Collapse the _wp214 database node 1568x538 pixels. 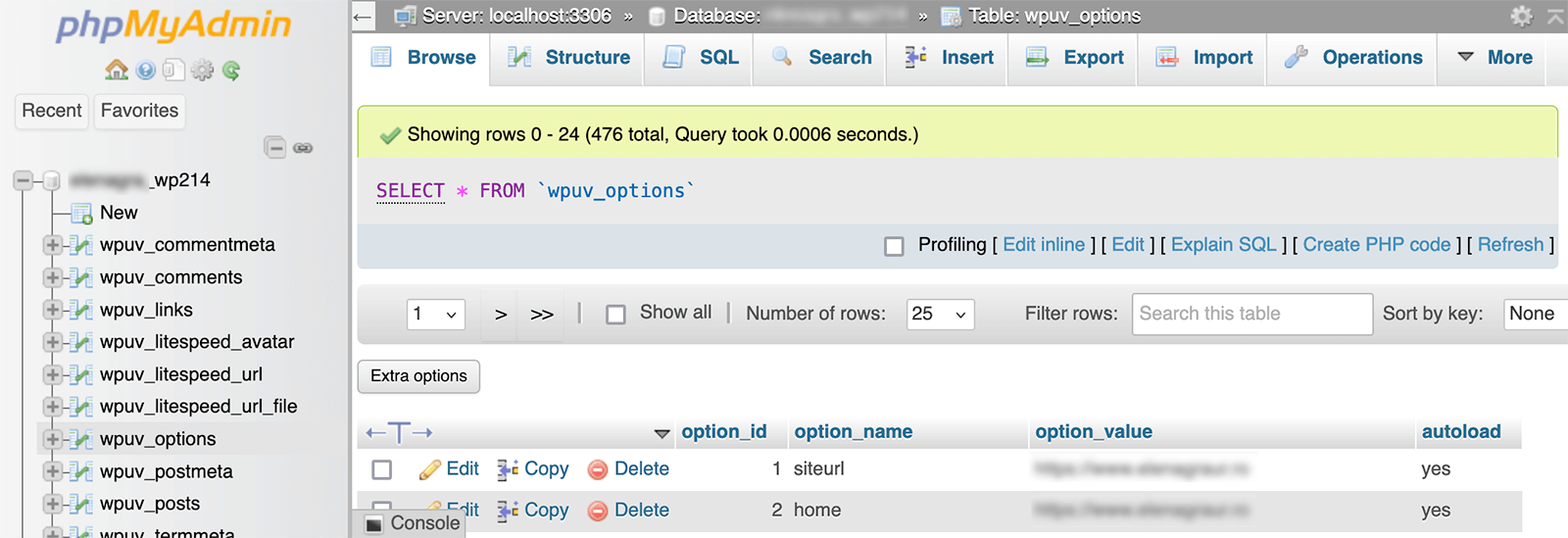coord(23,180)
